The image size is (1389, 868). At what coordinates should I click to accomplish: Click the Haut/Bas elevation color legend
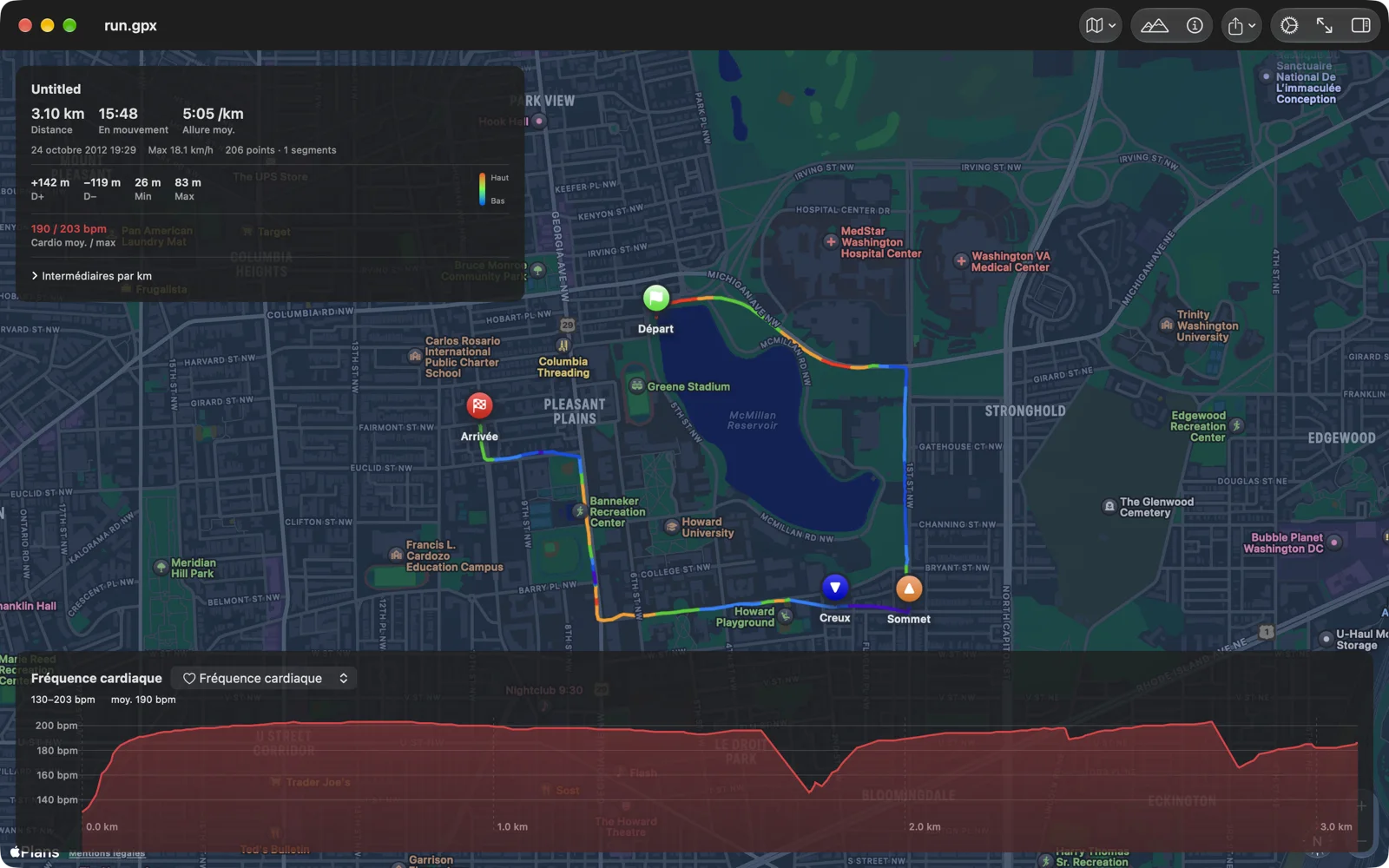click(x=493, y=189)
